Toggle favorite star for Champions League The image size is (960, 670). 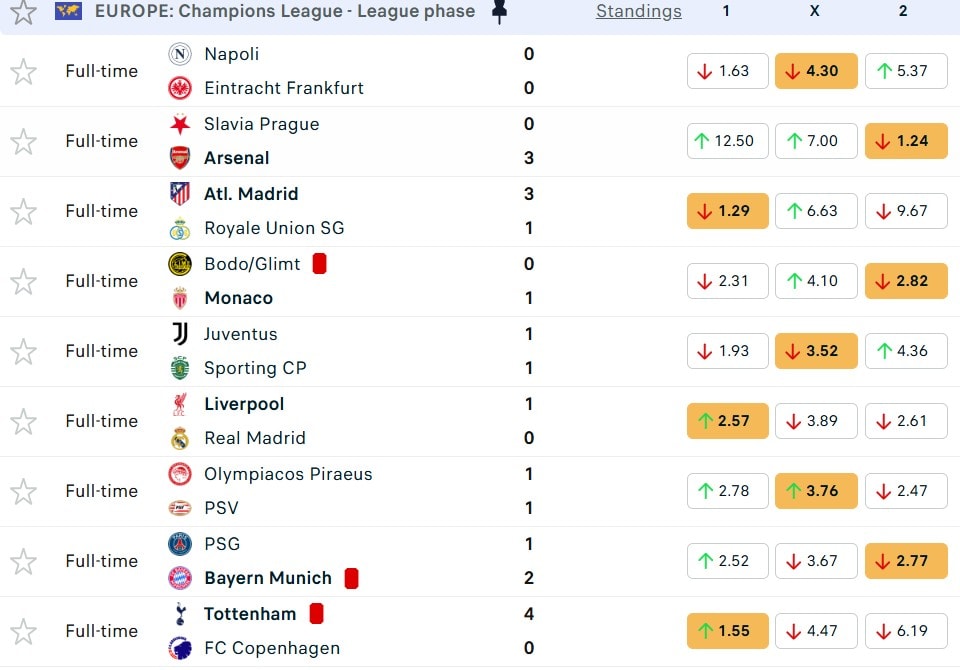[23, 12]
